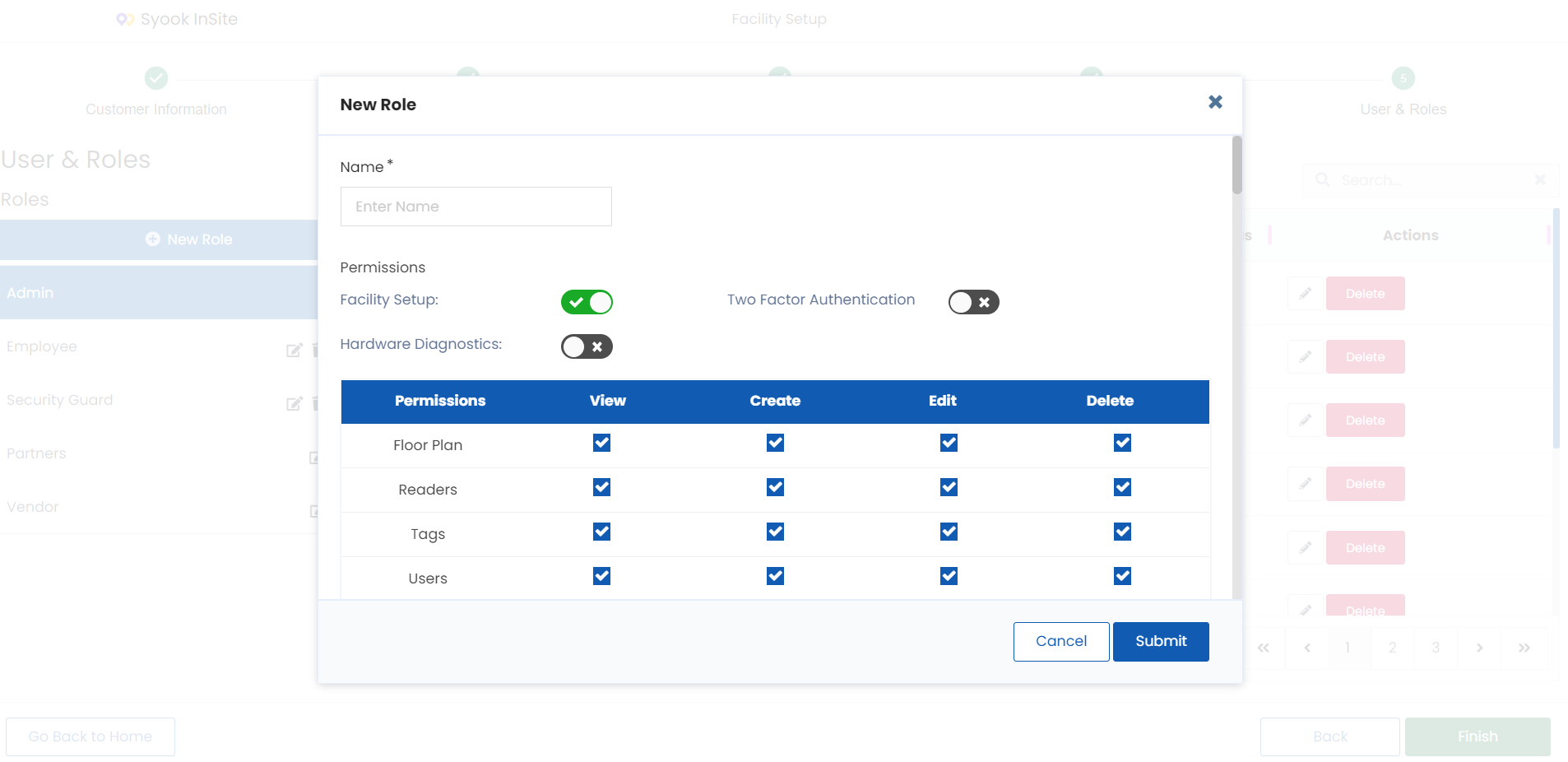
Task: Click the edit icon next to Security Guard role
Action: 294,404
